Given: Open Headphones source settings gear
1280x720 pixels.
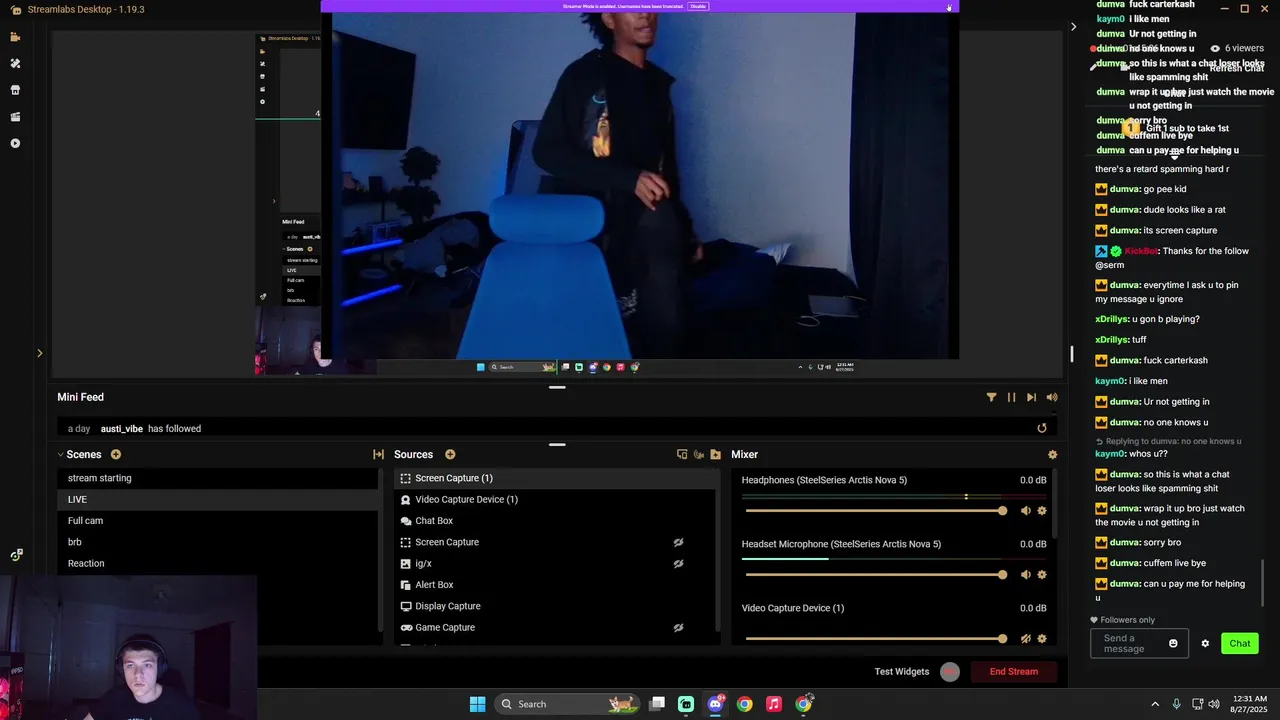Looking at the screenshot, I should [1042, 510].
